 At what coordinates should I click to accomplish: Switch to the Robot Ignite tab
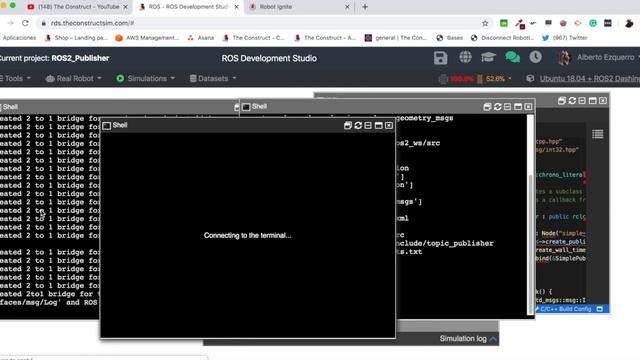click(x=299, y=7)
